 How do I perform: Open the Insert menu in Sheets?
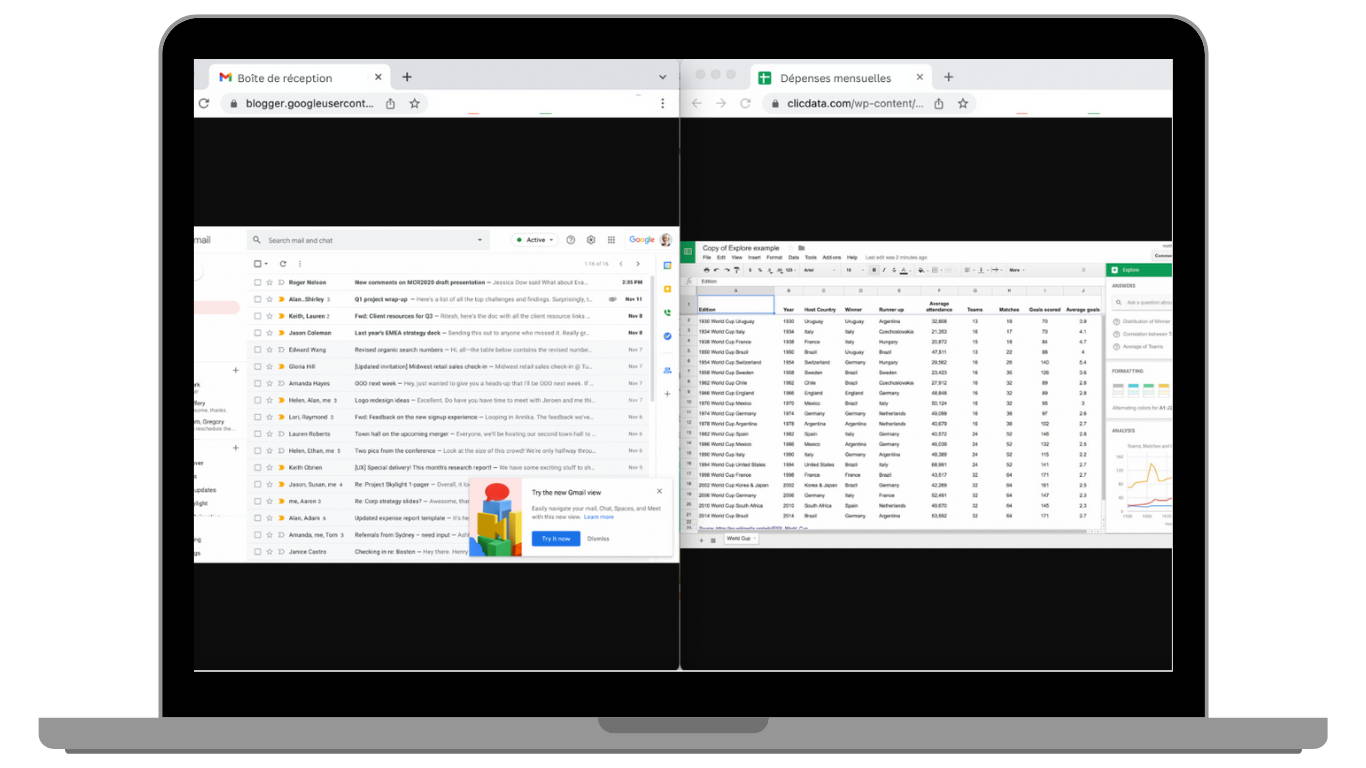pyautogui.click(x=755, y=257)
